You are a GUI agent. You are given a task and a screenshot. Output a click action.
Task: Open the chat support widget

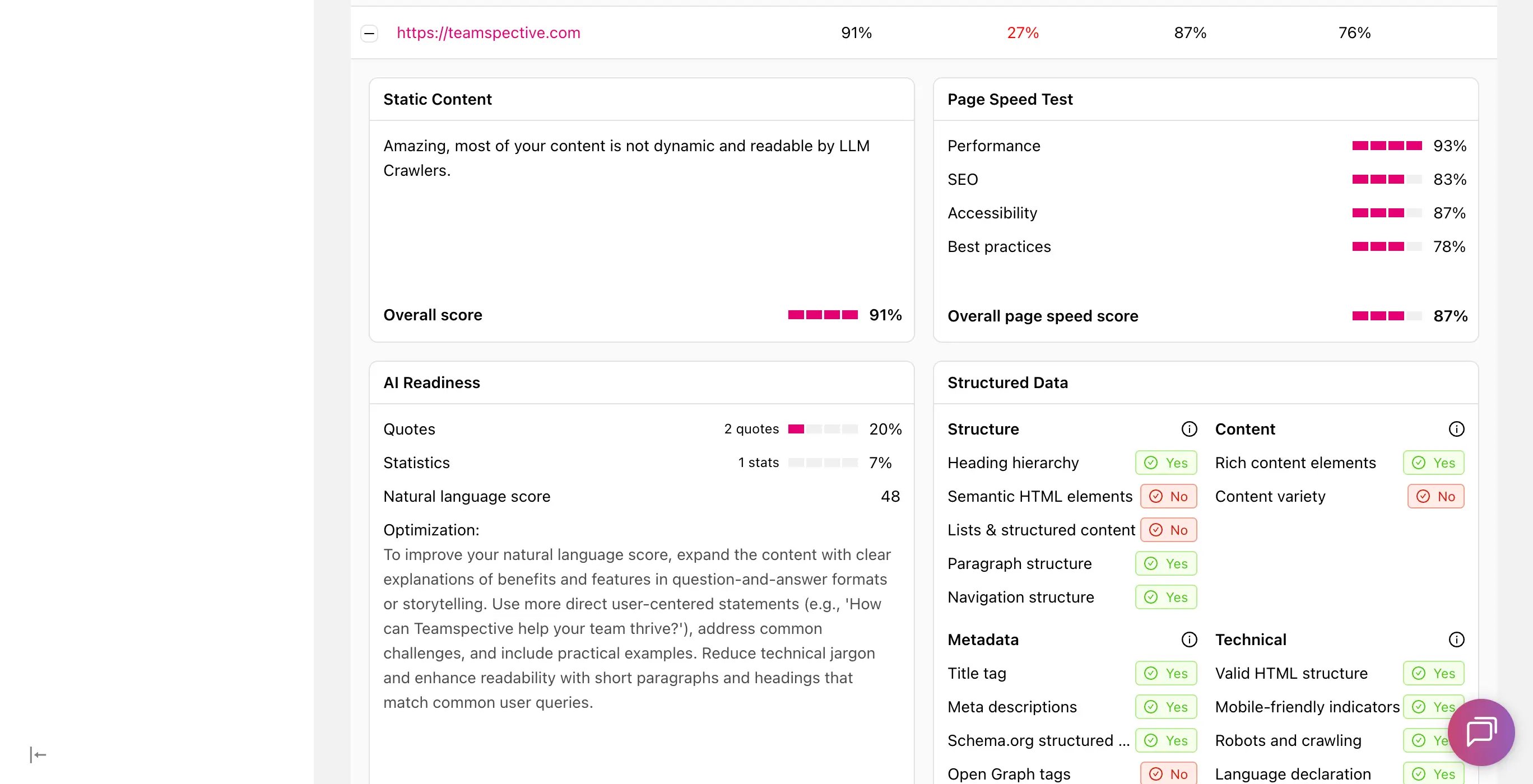pos(1481,732)
